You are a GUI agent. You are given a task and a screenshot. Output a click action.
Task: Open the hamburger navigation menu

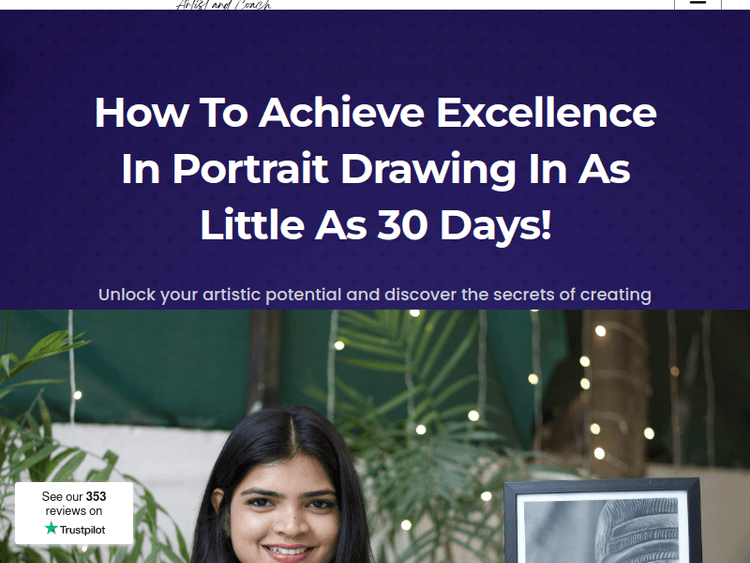697,4
